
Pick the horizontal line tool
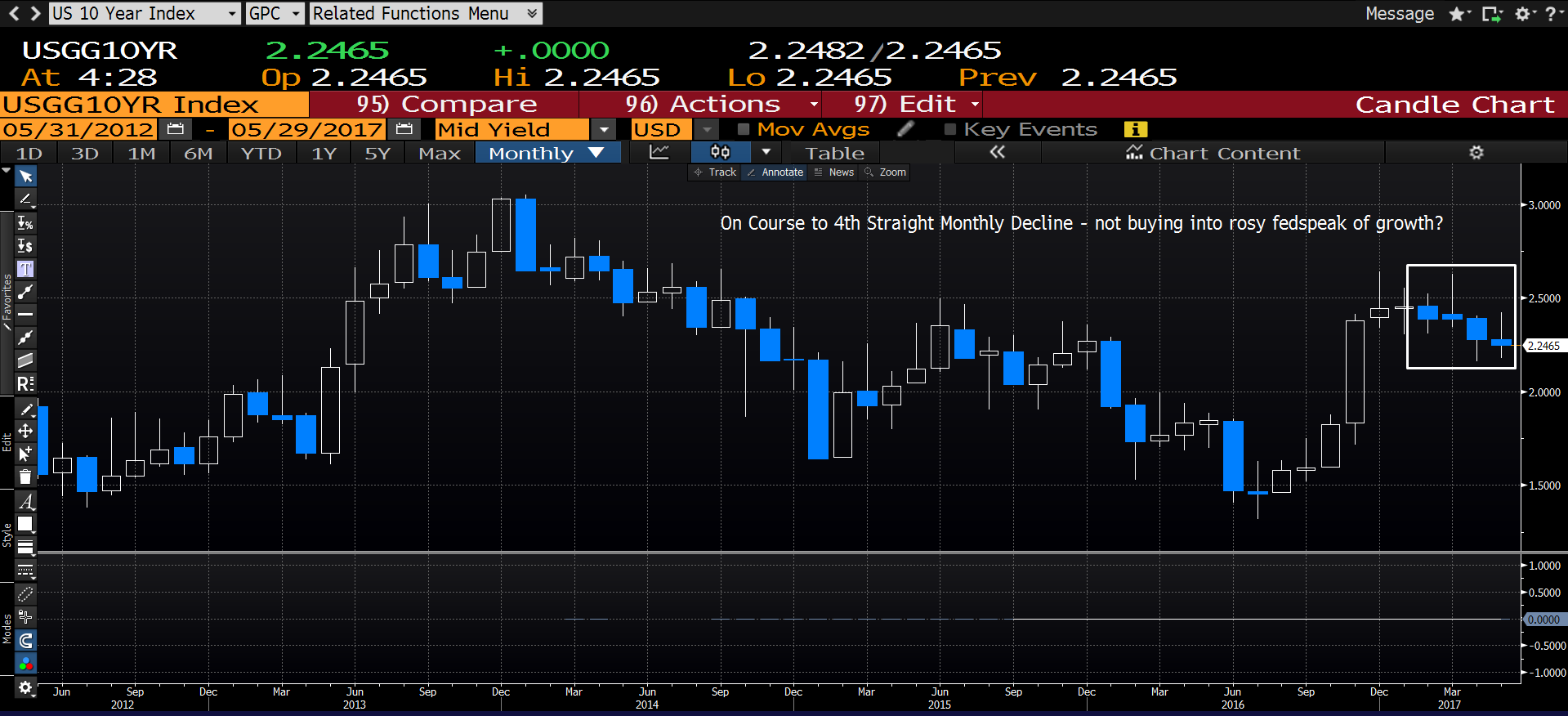[x=25, y=314]
